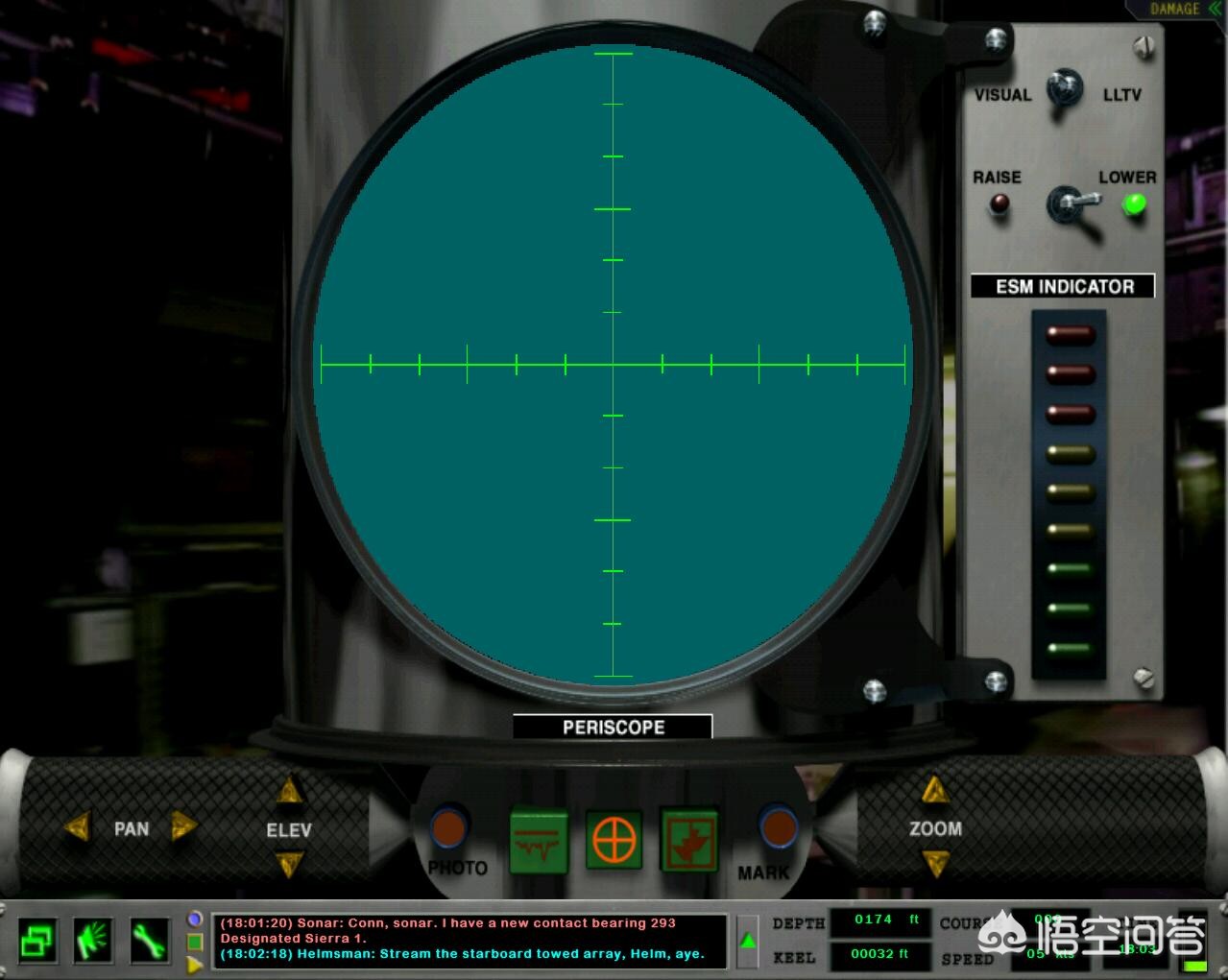This screenshot has height=980, width=1228.
Task: Decrease zoom with the down arrow
Action: 934,864
